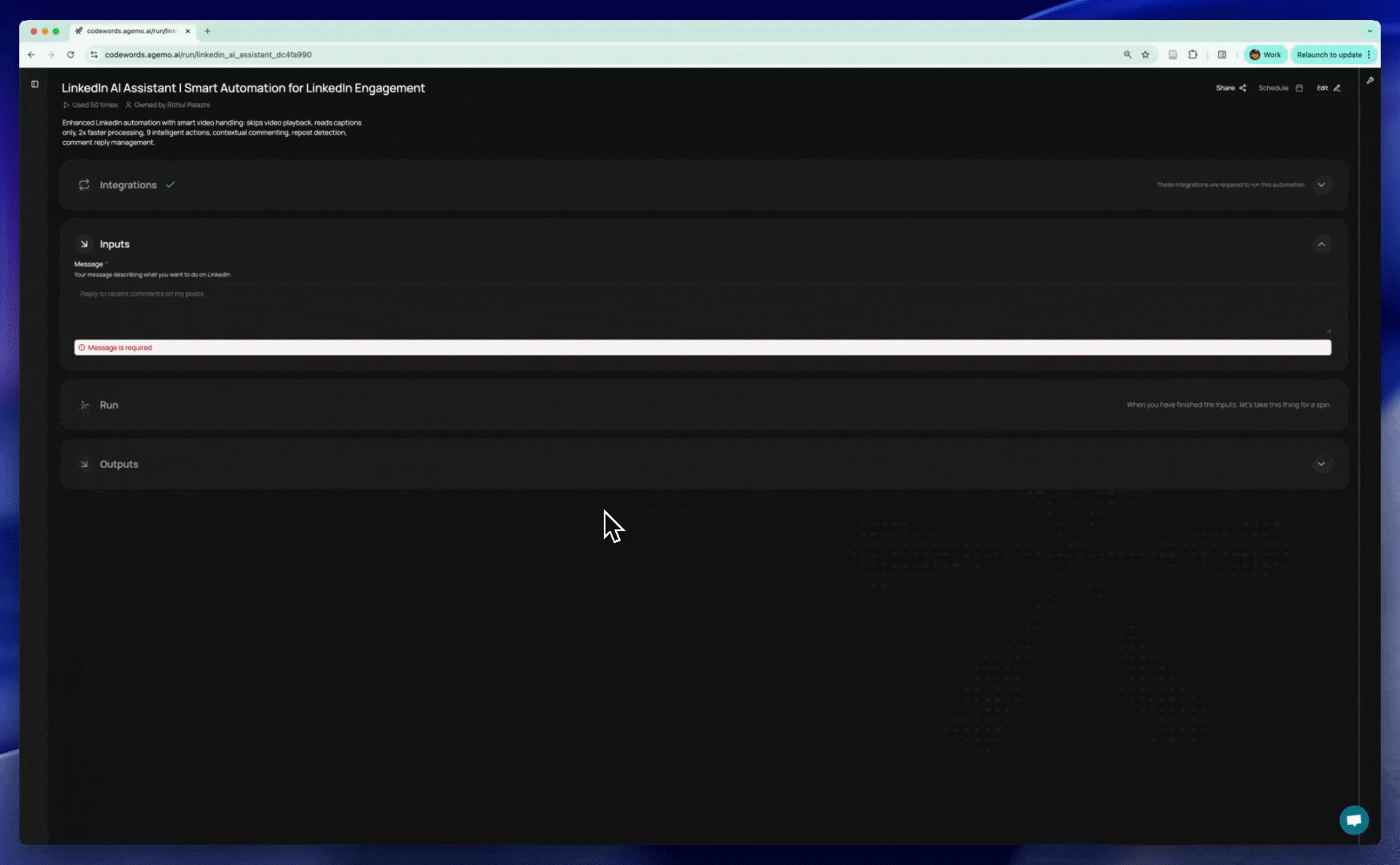Open the chat support bubble

pos(1354,820)
